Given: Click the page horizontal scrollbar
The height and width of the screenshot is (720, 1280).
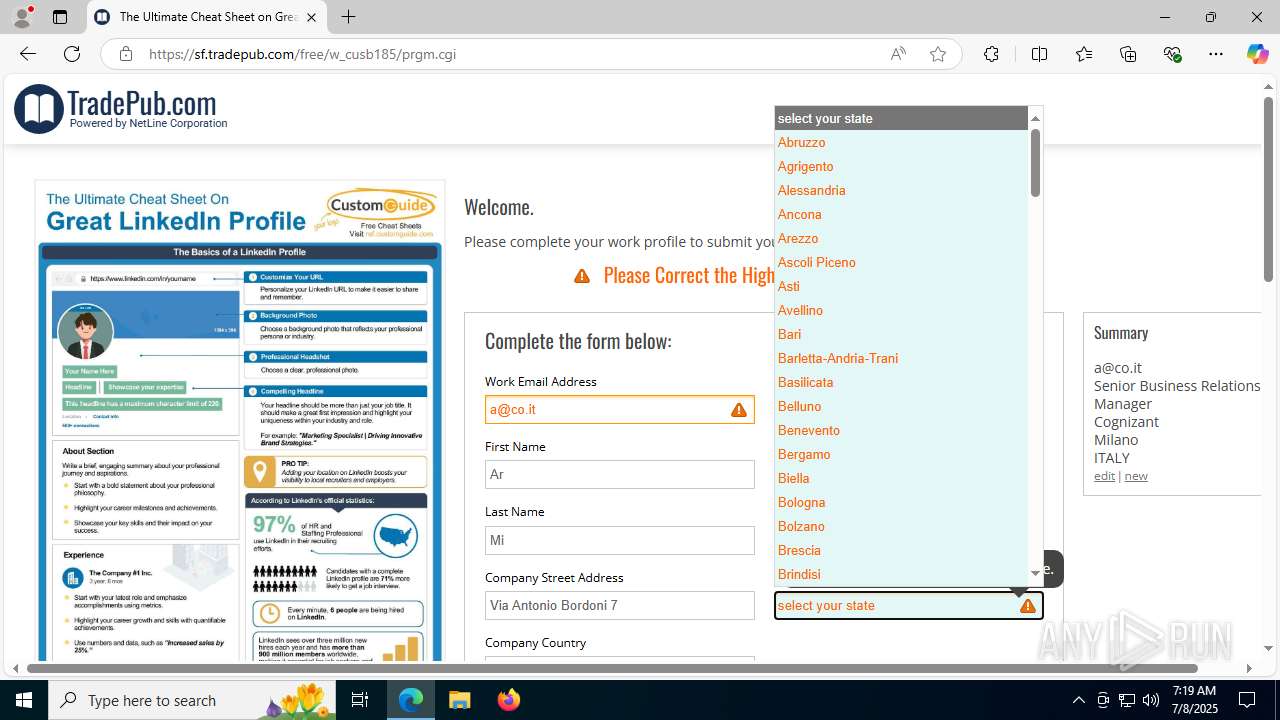Looking at the screenshot, I should tap(612, 668).
